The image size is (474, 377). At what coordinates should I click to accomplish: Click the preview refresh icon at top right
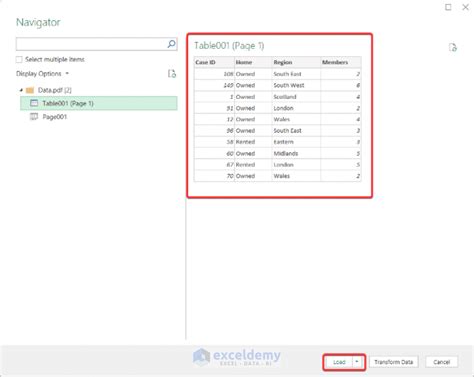pyautogui.click(x=453, y=48)
